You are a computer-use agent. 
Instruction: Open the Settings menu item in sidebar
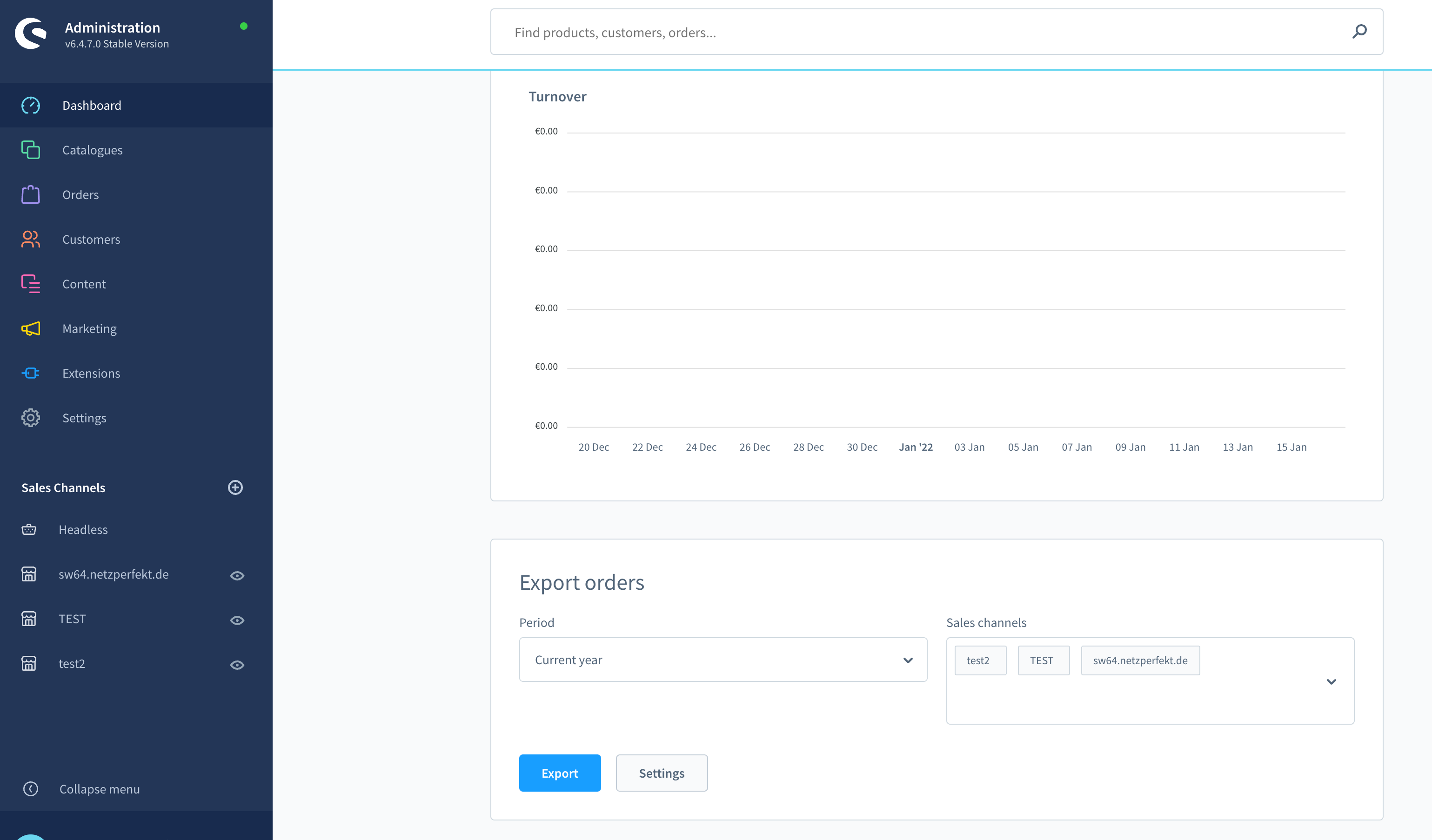136,418
